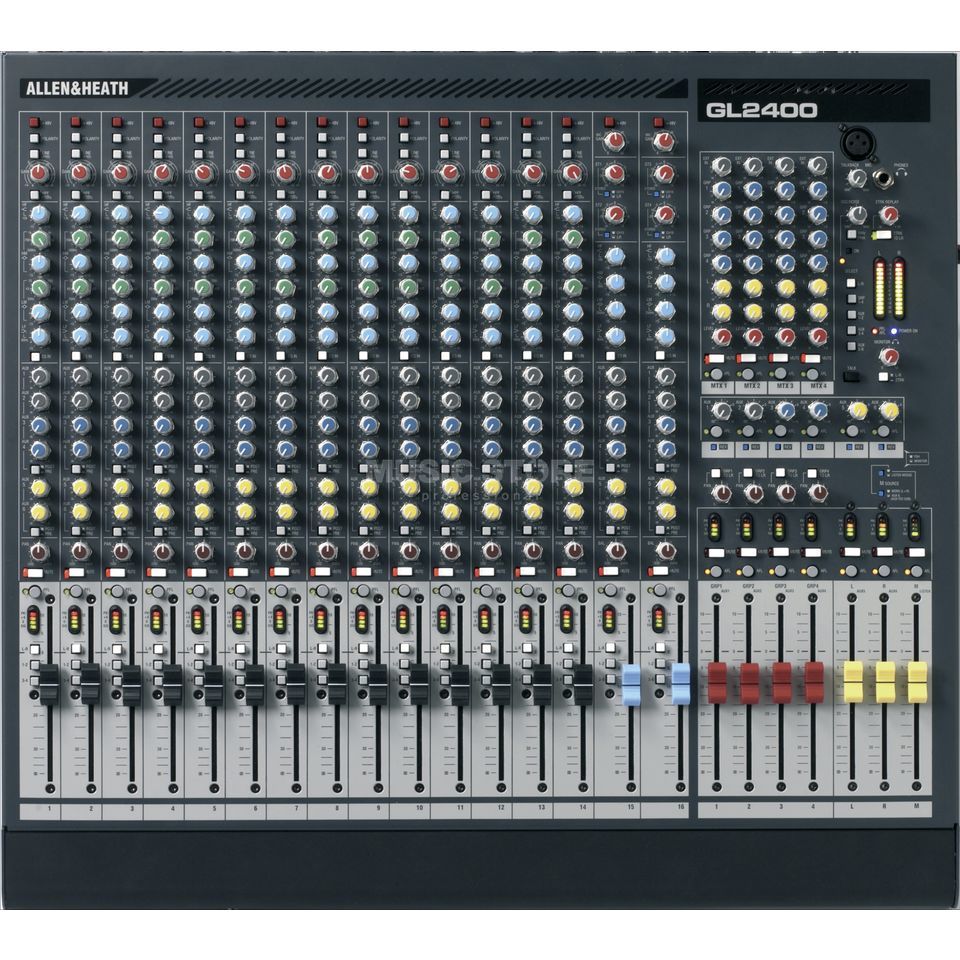Adjust the MTX 3 EXT IN knob

pyautogui.click(x=786, y=165)
